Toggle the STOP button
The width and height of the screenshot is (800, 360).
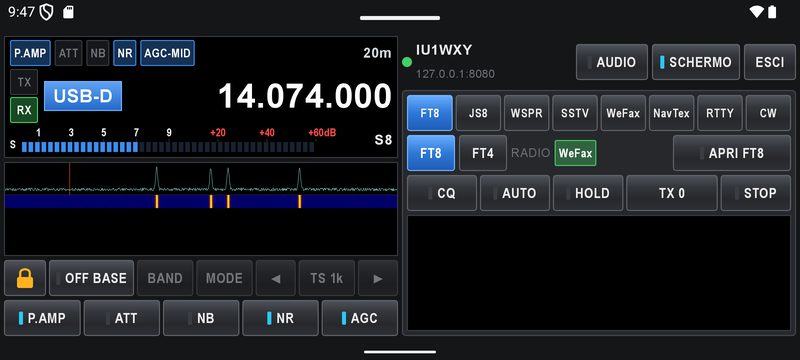tap(756, 193)
